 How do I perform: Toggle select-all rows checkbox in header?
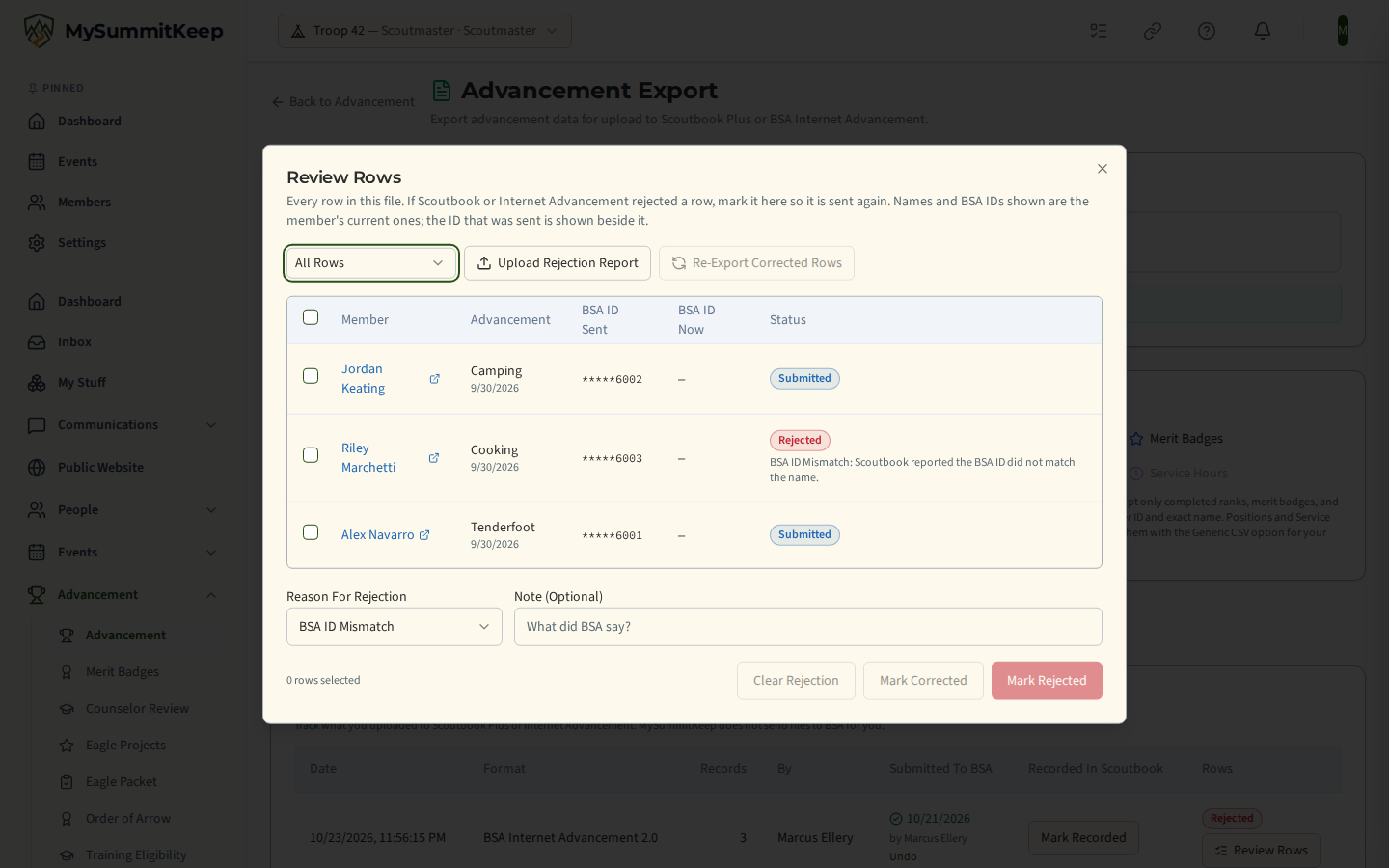pyautogui.click(x=311, y=317)
